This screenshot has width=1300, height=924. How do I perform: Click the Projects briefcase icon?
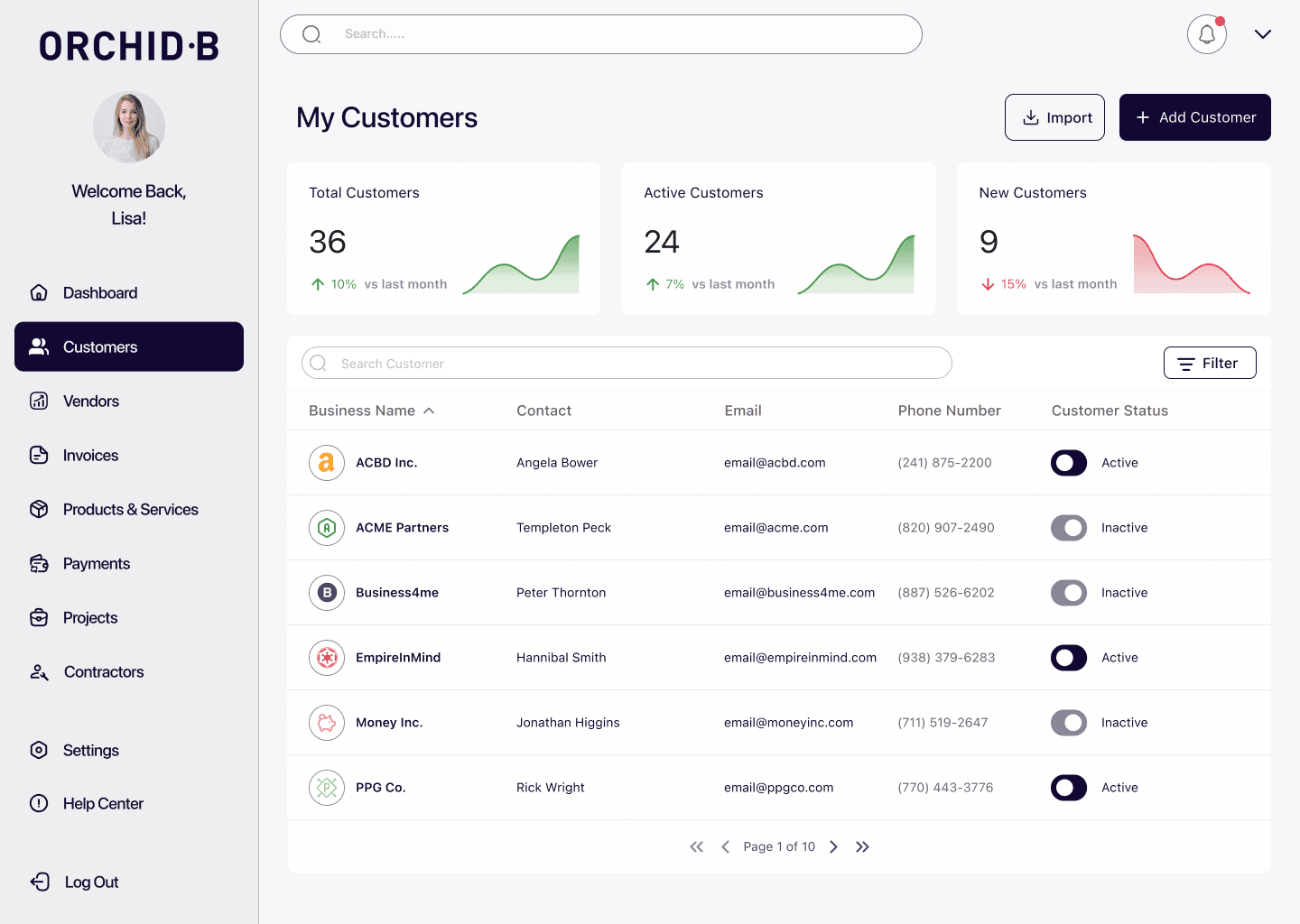click(x=39, y=617)
